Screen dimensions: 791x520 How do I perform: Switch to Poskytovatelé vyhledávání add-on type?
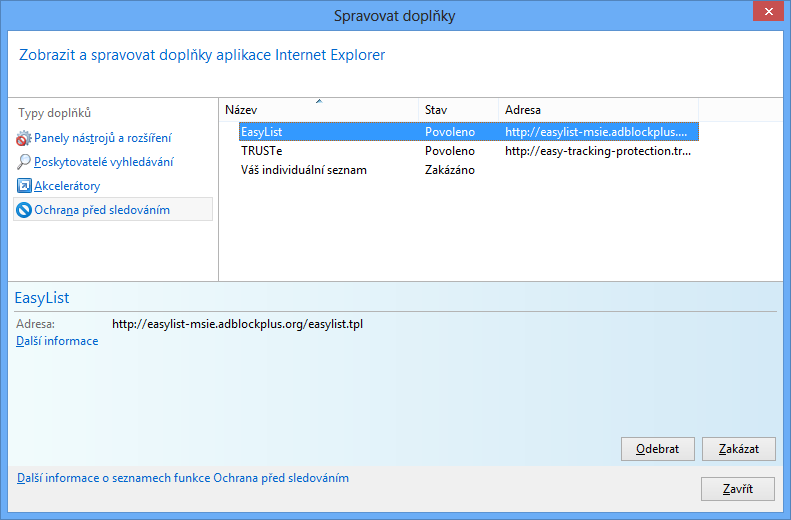[x=104, y=162]
